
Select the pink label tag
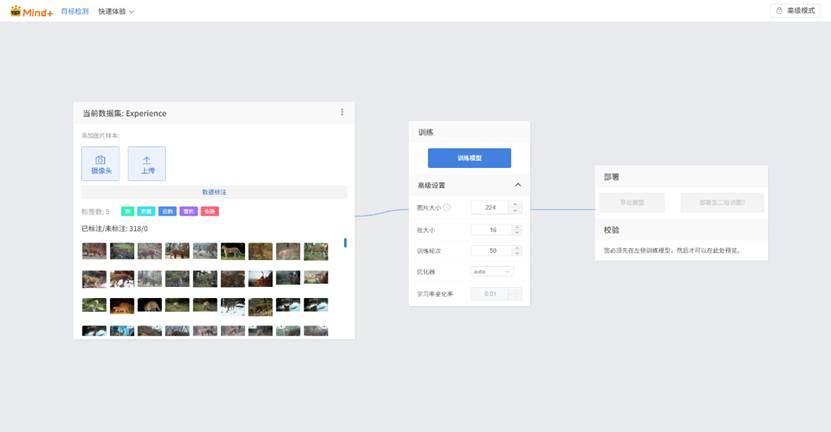(209, 211)
